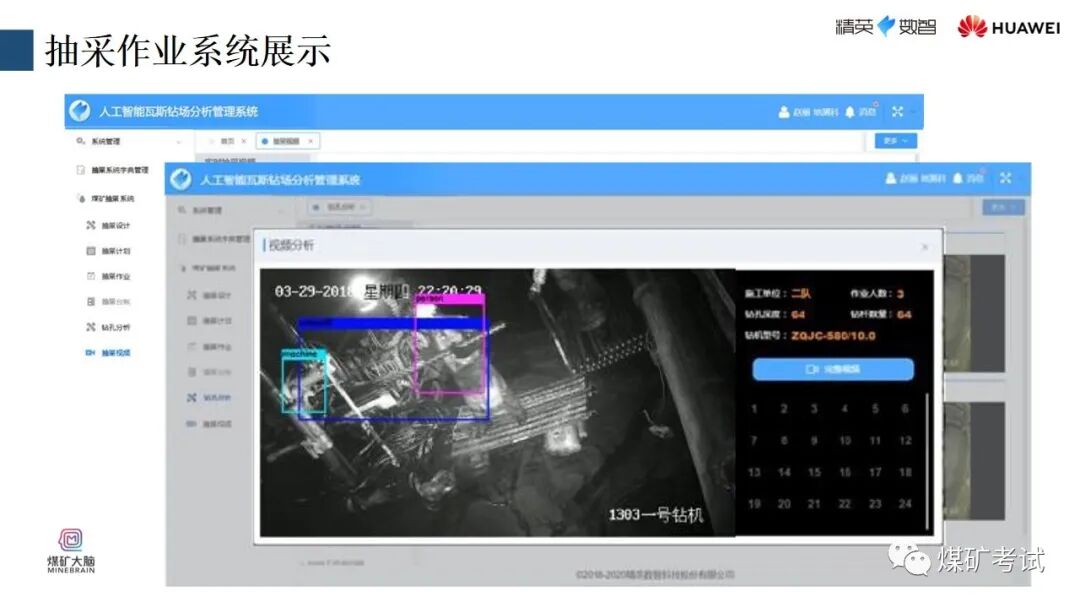Select drill hole number 12 in the dialog
Viewport: 1080px width, 608px height.
[x=905, y=441]
